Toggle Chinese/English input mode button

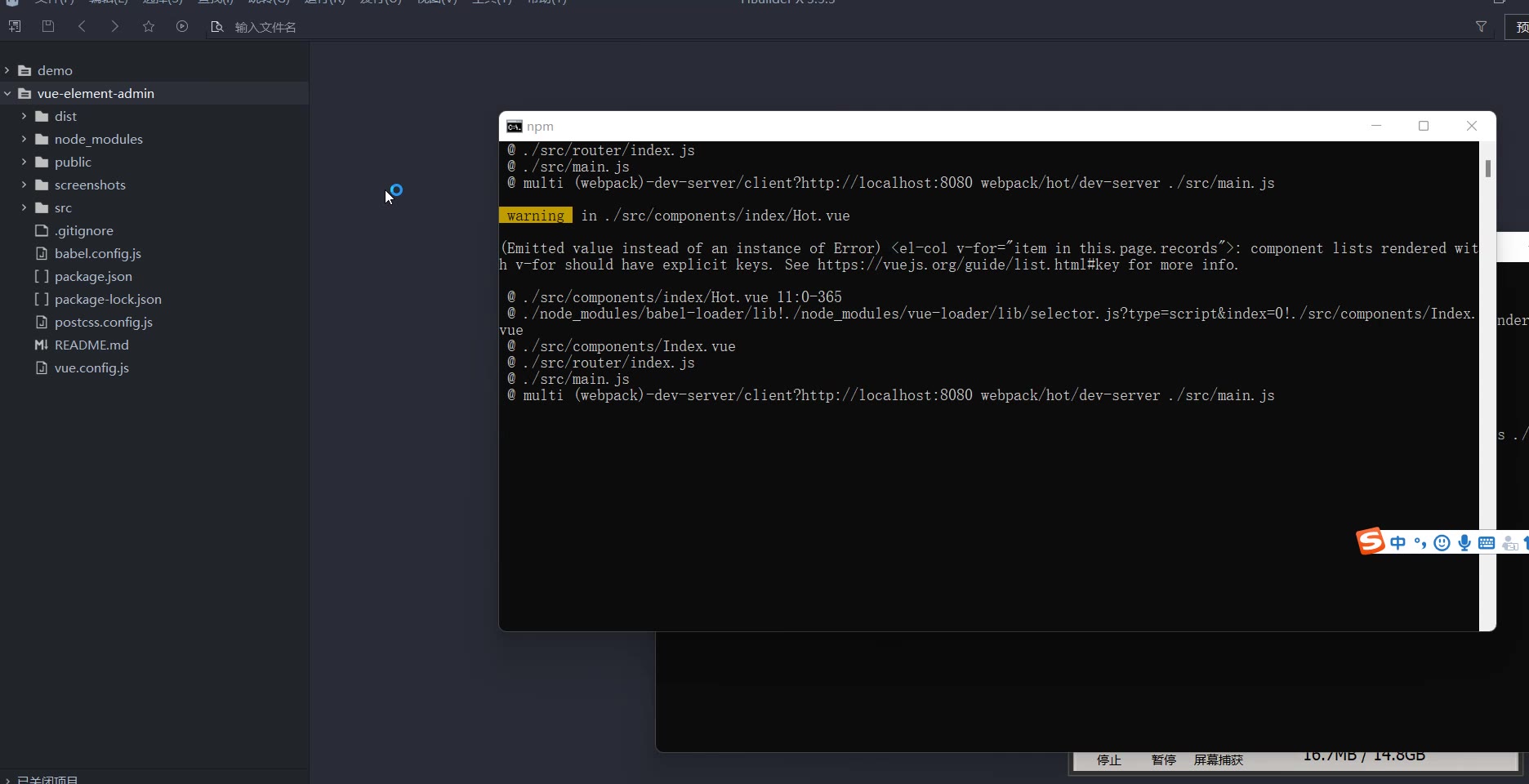click(1398, 543)
